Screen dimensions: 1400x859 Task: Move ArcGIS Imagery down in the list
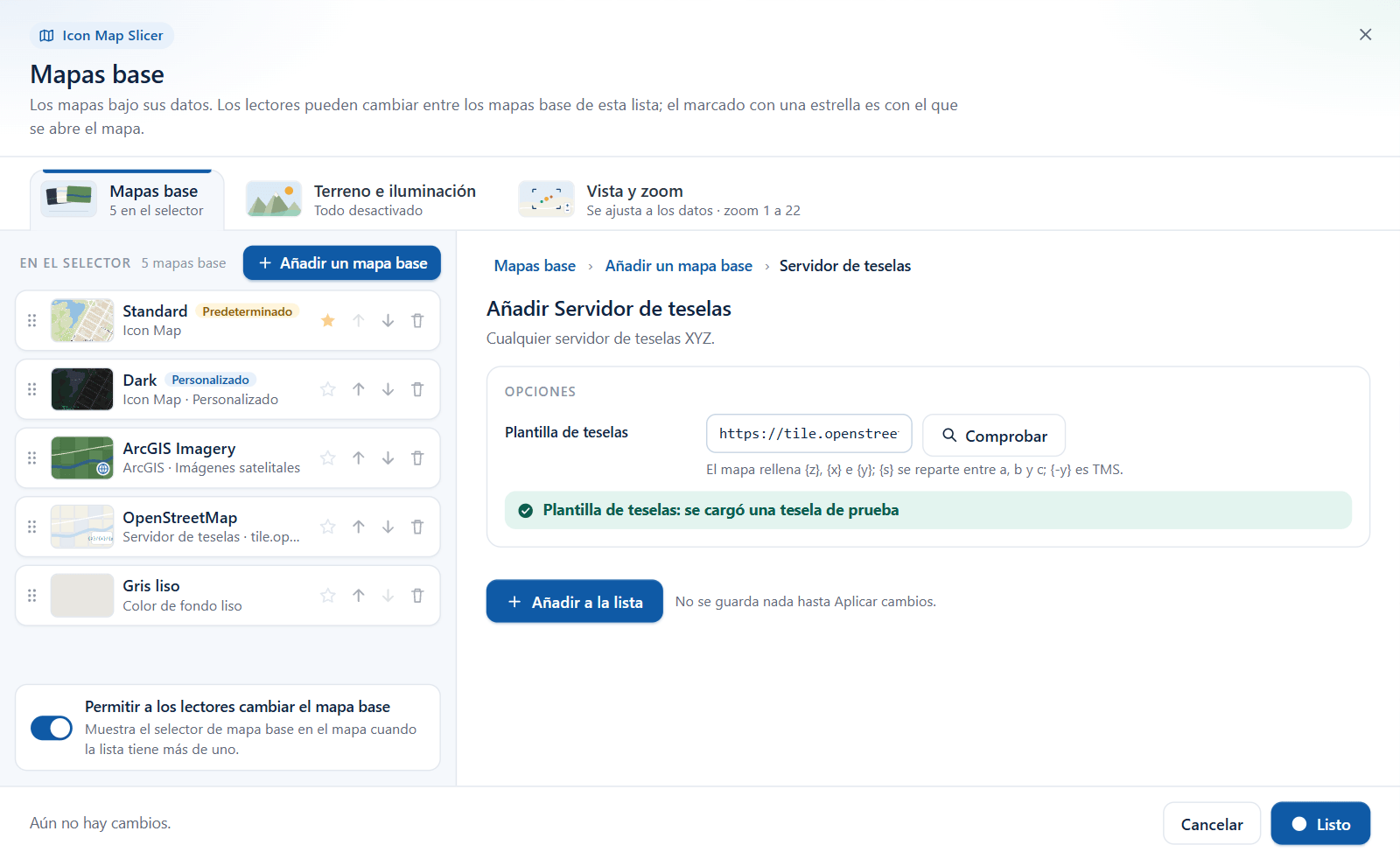(x=388, y=457)
